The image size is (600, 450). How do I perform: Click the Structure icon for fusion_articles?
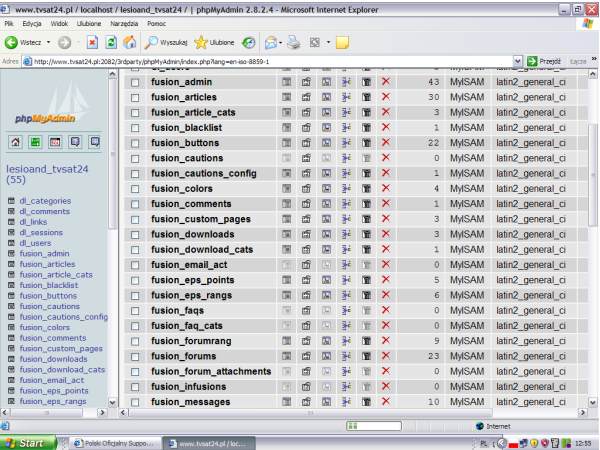[x=306, y=97]
